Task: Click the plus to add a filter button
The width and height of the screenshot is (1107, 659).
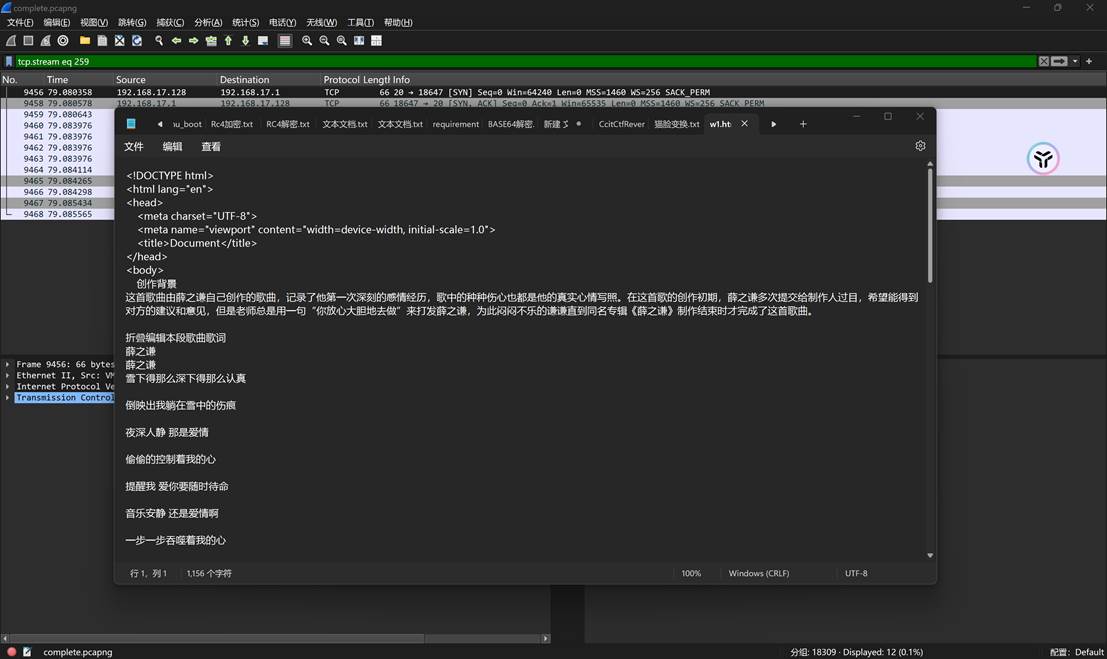Action: pos(1089,61)
